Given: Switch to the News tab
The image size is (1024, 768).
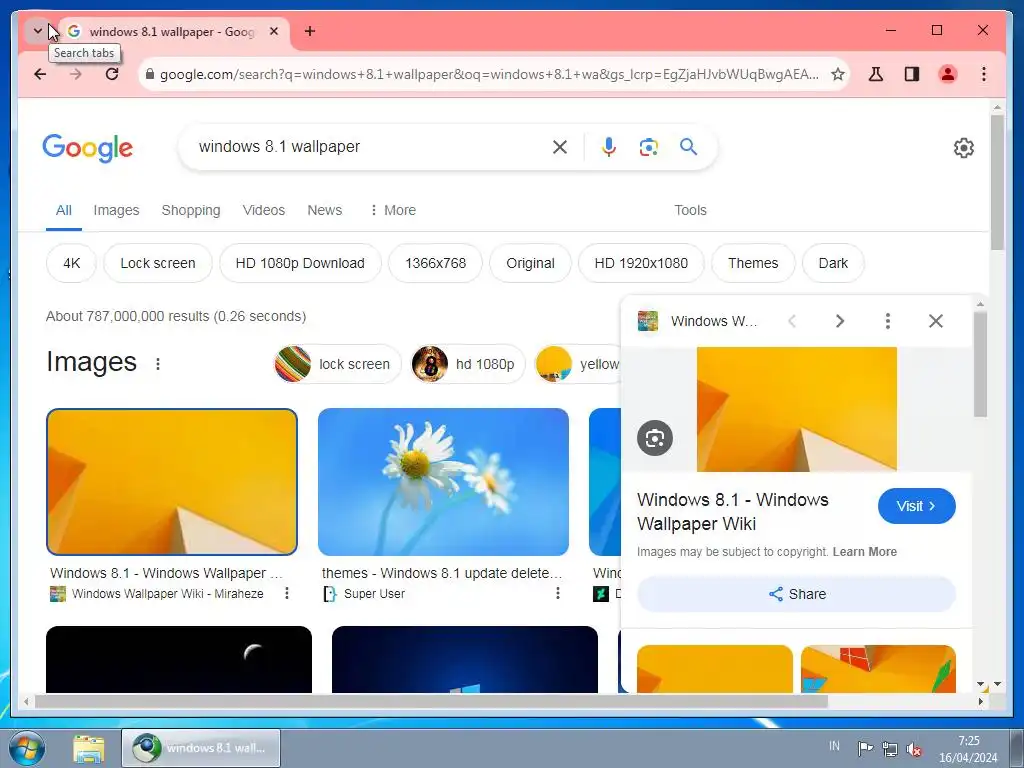Looking at the screenshot, I should click(x=325, y=210).
